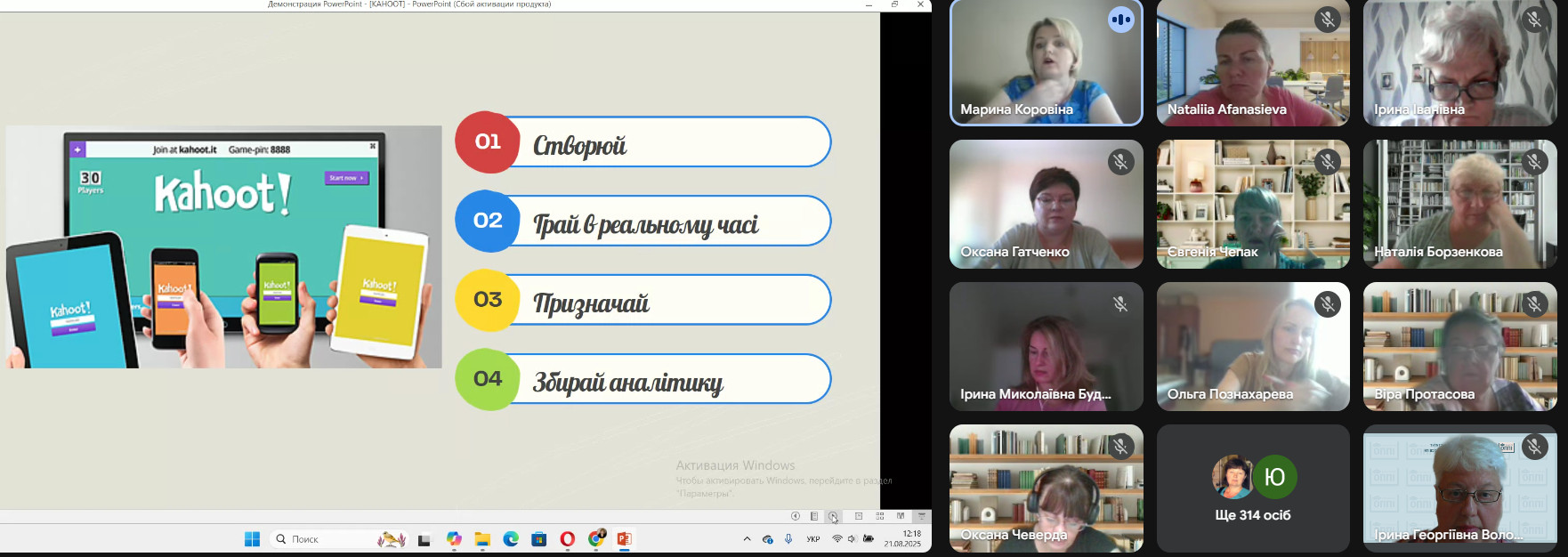Open the clock showing 12:18

(903, 538)
